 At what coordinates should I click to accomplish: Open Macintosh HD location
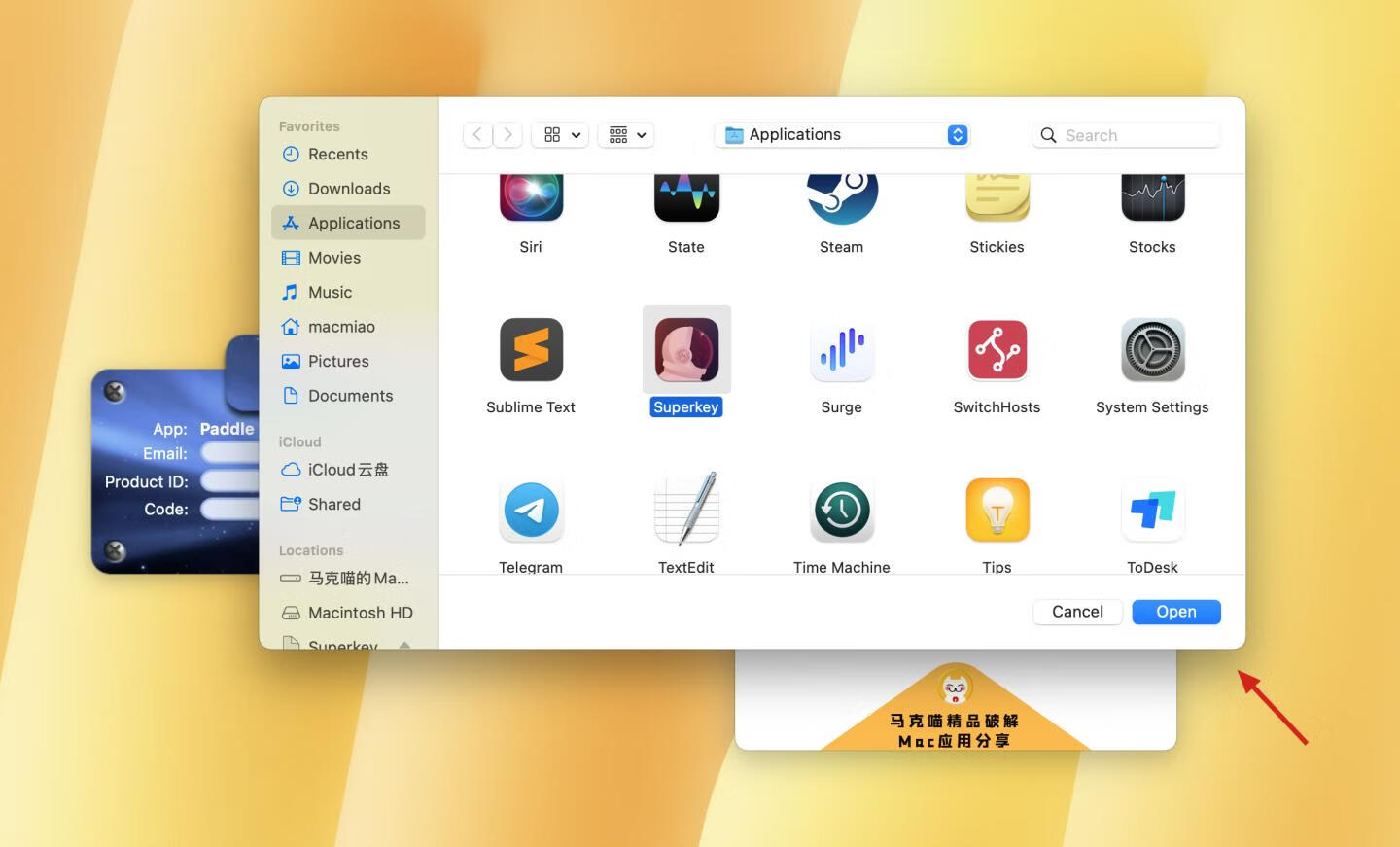[348, 613]
